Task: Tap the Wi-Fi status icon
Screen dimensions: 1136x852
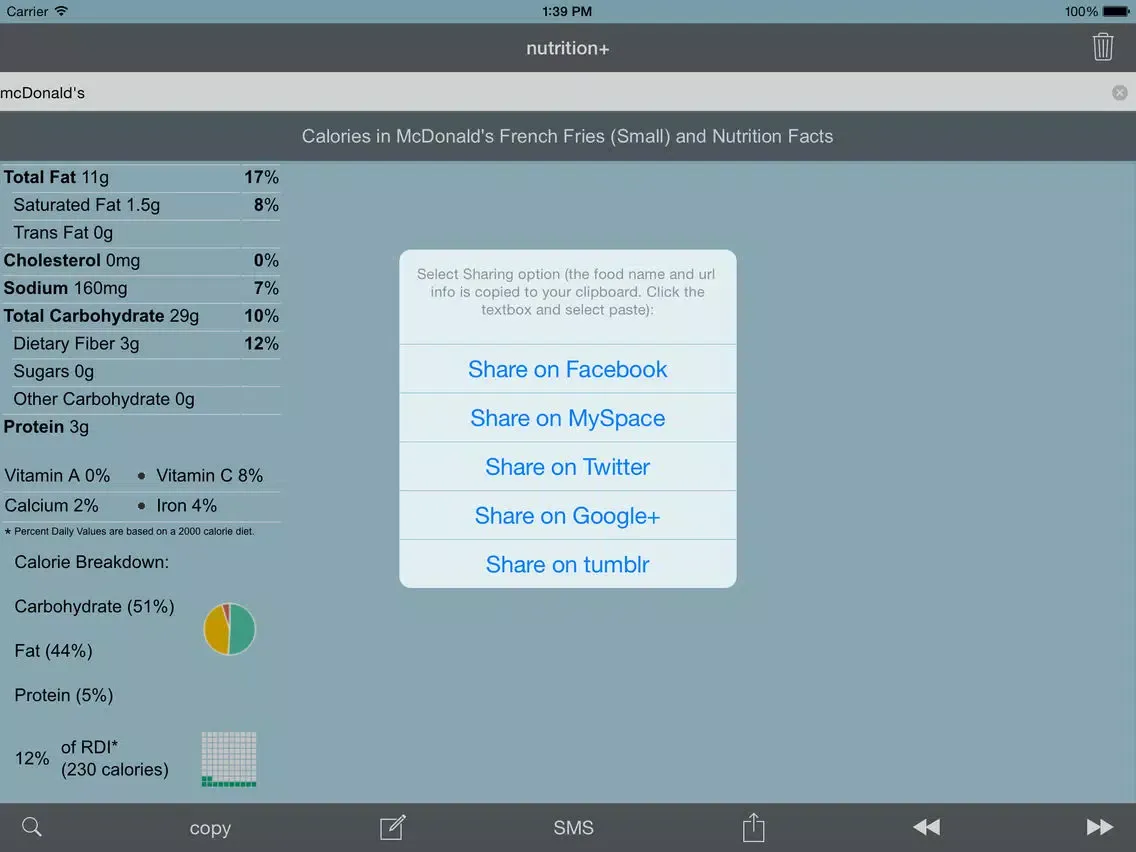Action: click(x=61, y=11)
